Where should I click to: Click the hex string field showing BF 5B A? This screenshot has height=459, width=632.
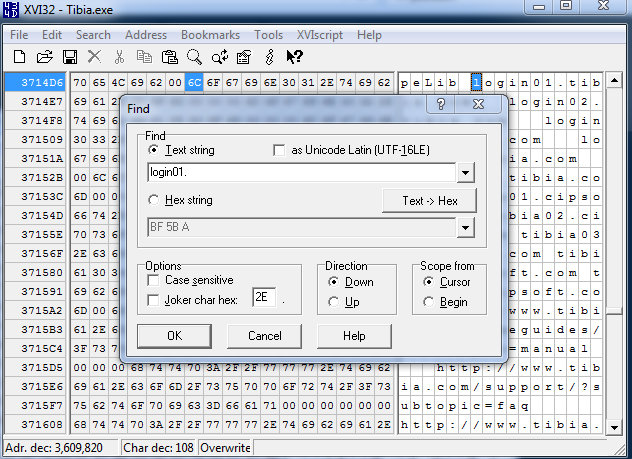[301, 228]
